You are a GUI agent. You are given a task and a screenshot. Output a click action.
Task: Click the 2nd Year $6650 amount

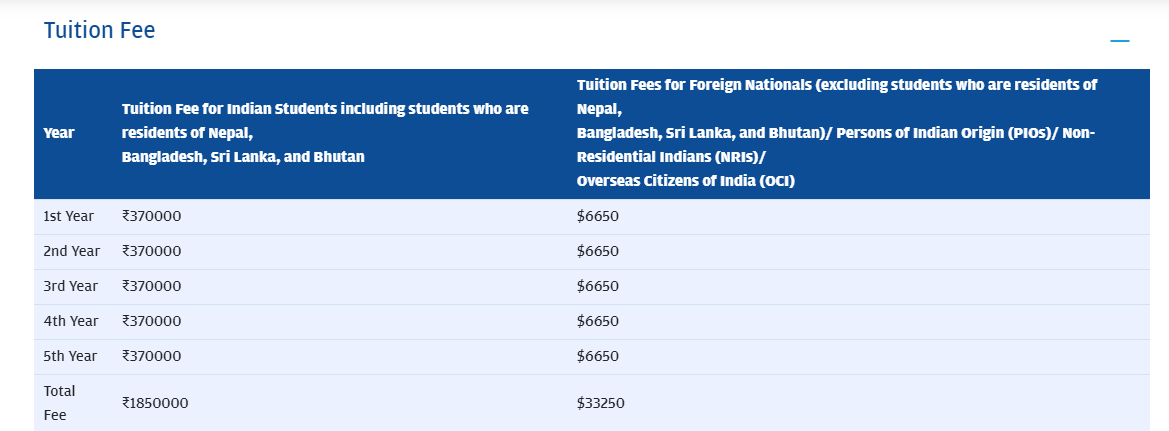click(598, 251)
